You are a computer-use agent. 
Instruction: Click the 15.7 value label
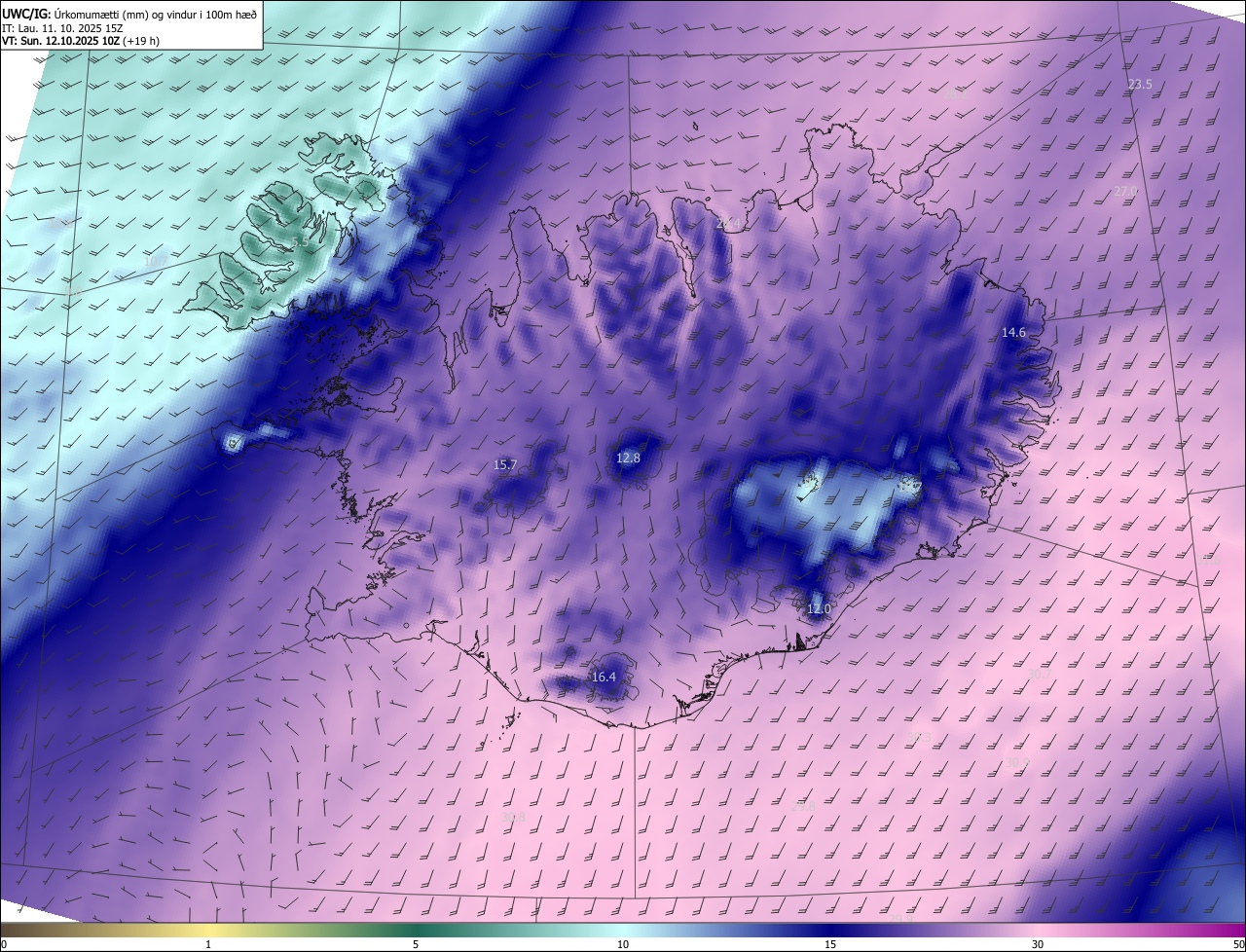point(505,465)
